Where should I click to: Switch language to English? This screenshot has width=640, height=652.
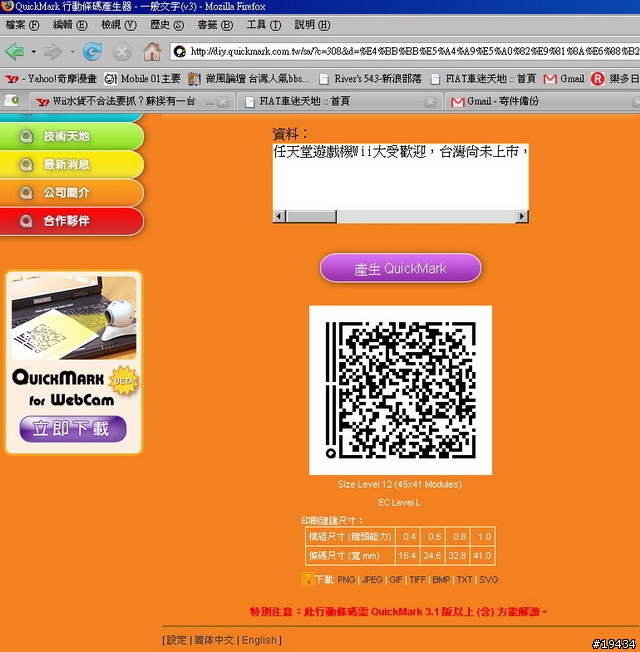click(259, 640)
